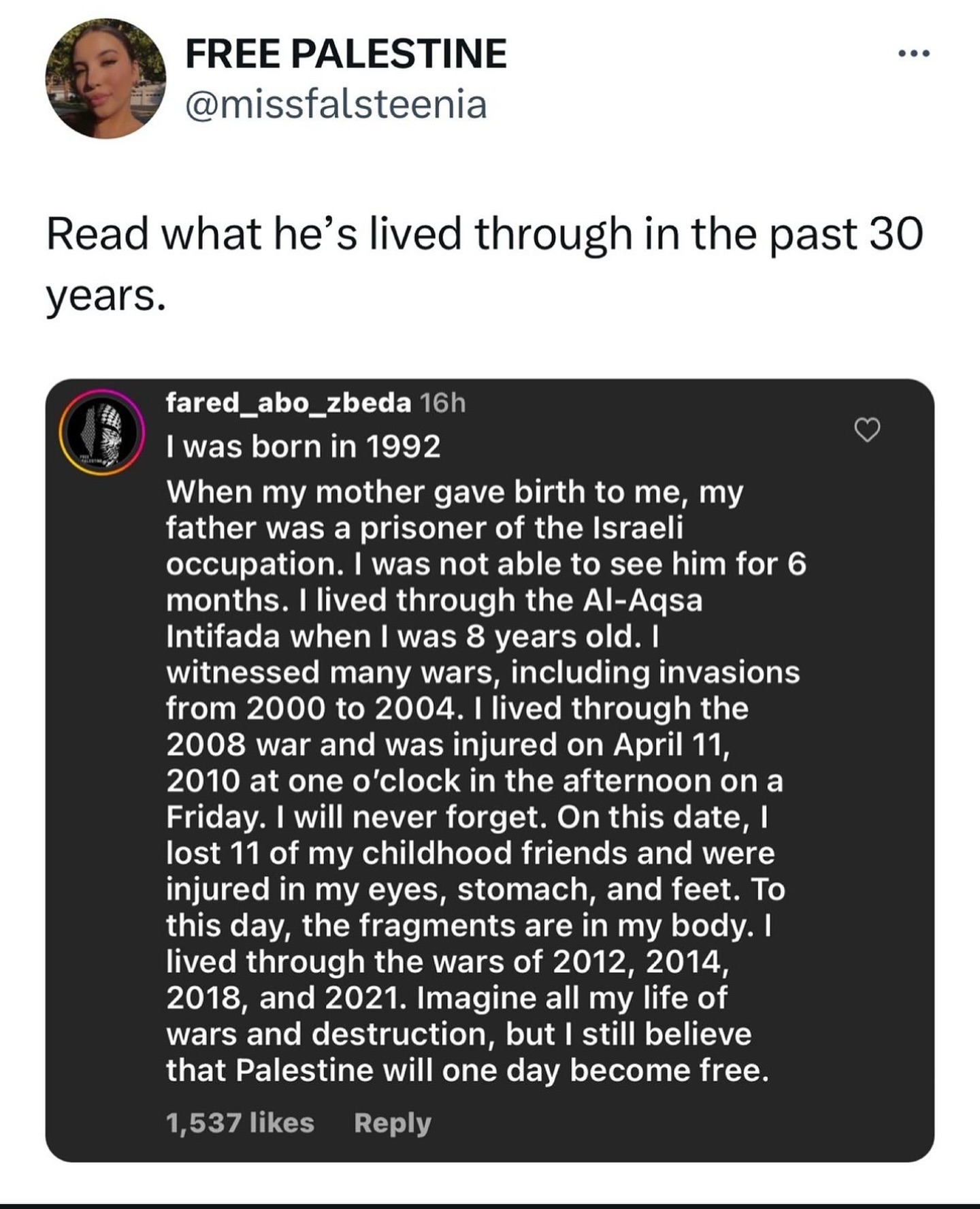Screen dimensions: 980x1209
Task: Like the comment with the heart icon
Action: (867, 430)
